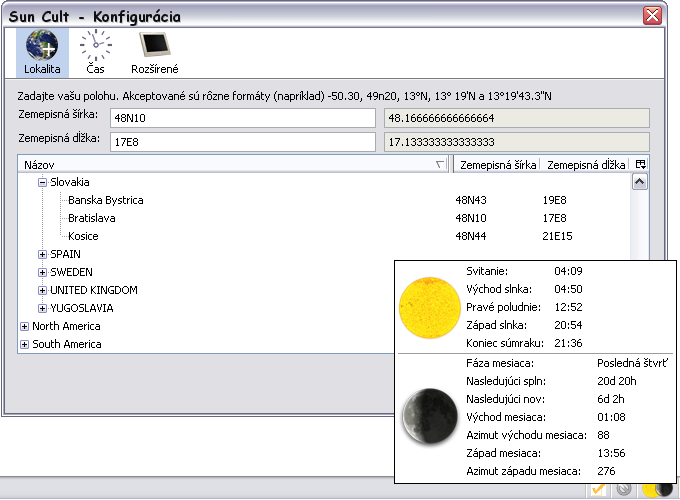This screenshot has width=680, height=500.
Task: Click the Zemepisná dĺžka input field
Action: (243, 142)
